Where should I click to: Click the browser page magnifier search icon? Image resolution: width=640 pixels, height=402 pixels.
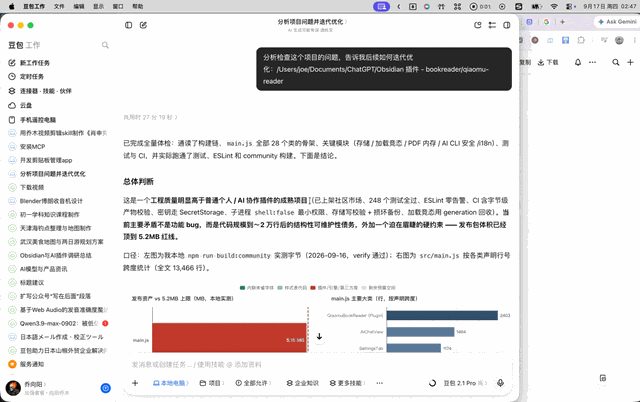pos(616,62)
